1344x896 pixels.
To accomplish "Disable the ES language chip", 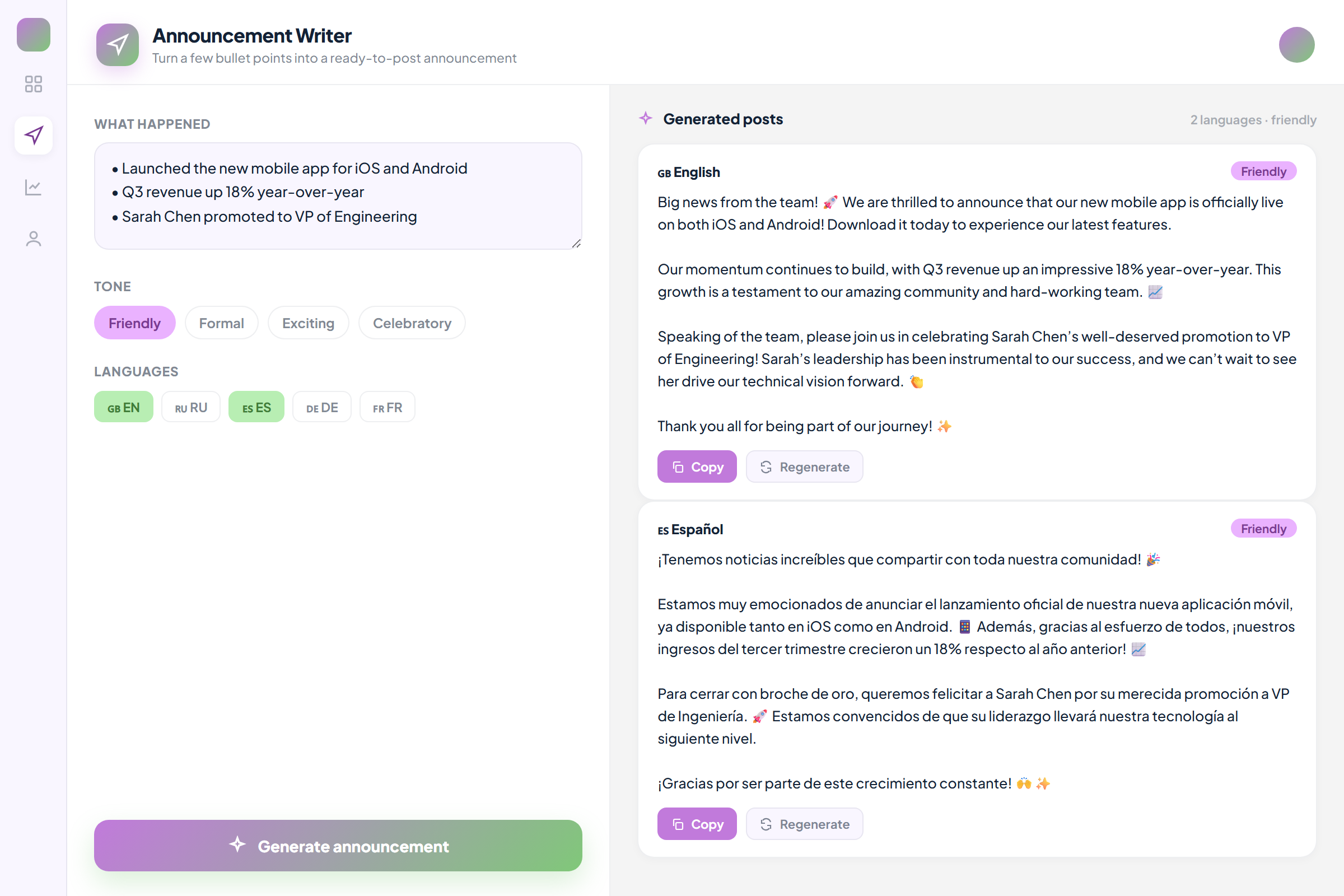I will 256,407.
